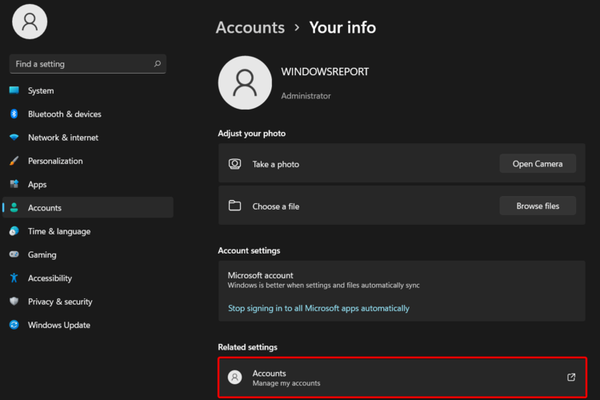Select Accounts in the sidebar

pos(45,208)
